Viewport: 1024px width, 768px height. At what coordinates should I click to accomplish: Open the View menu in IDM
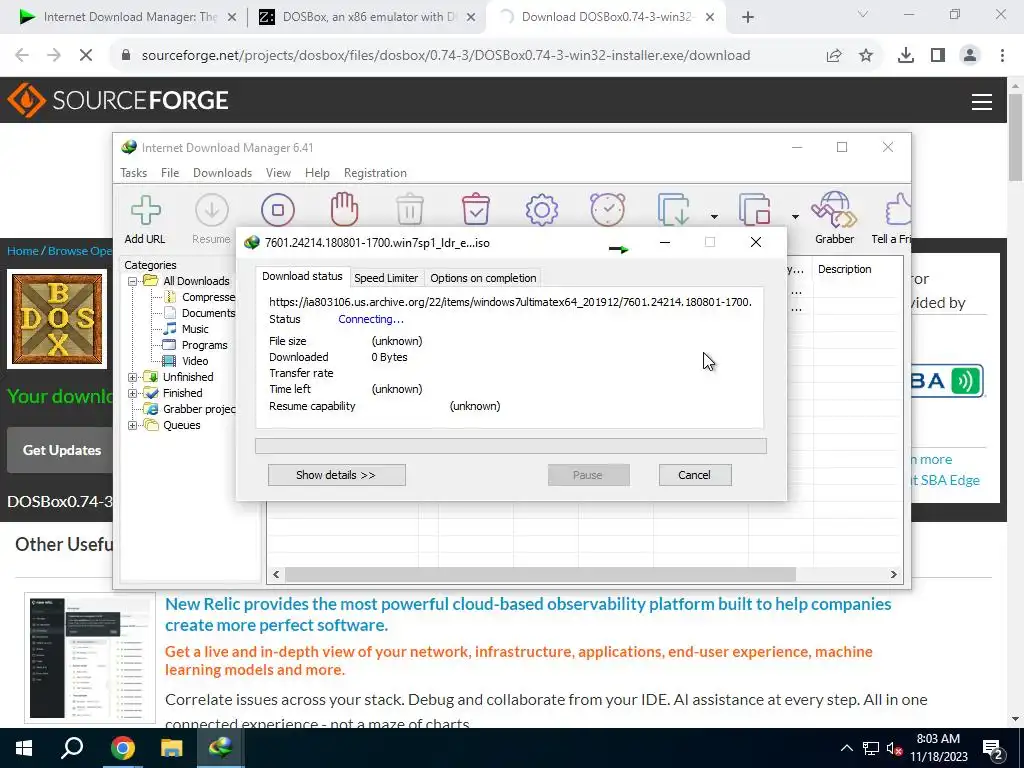[278, 173]
